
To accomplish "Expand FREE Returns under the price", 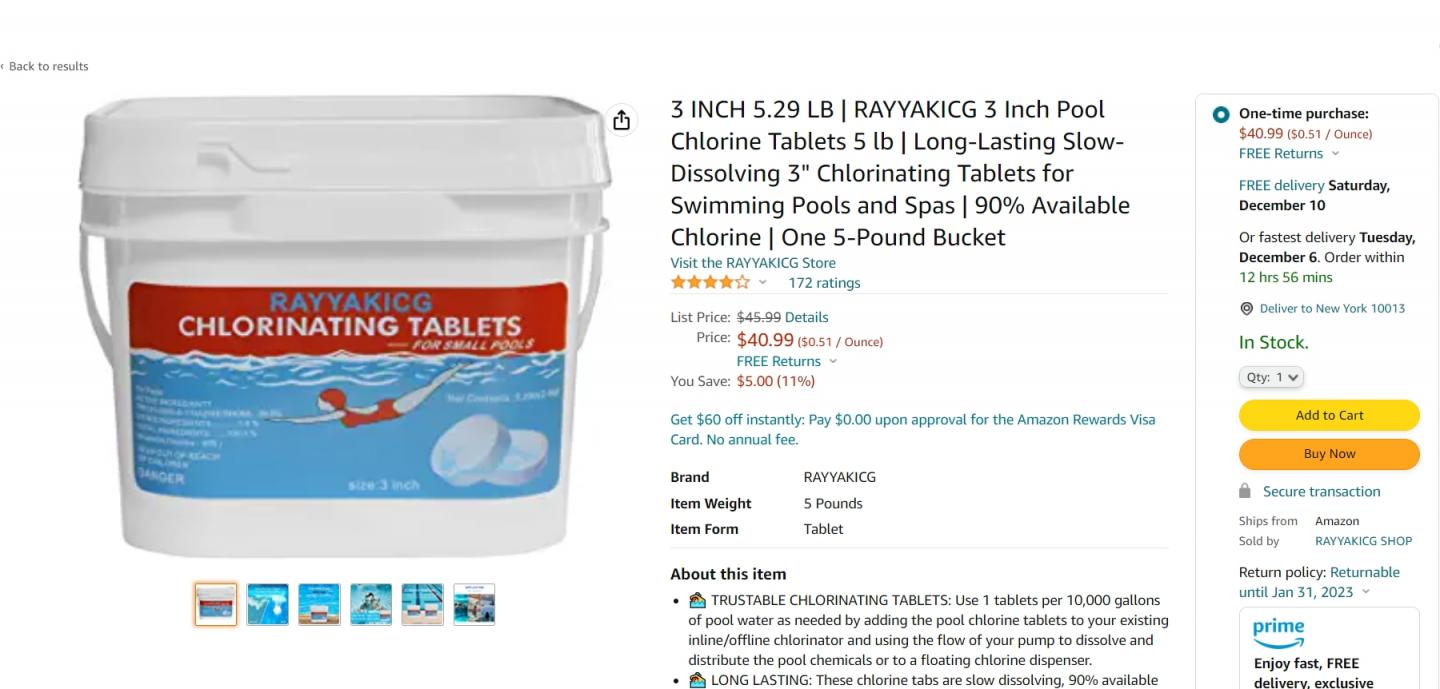I will (786, 361).
